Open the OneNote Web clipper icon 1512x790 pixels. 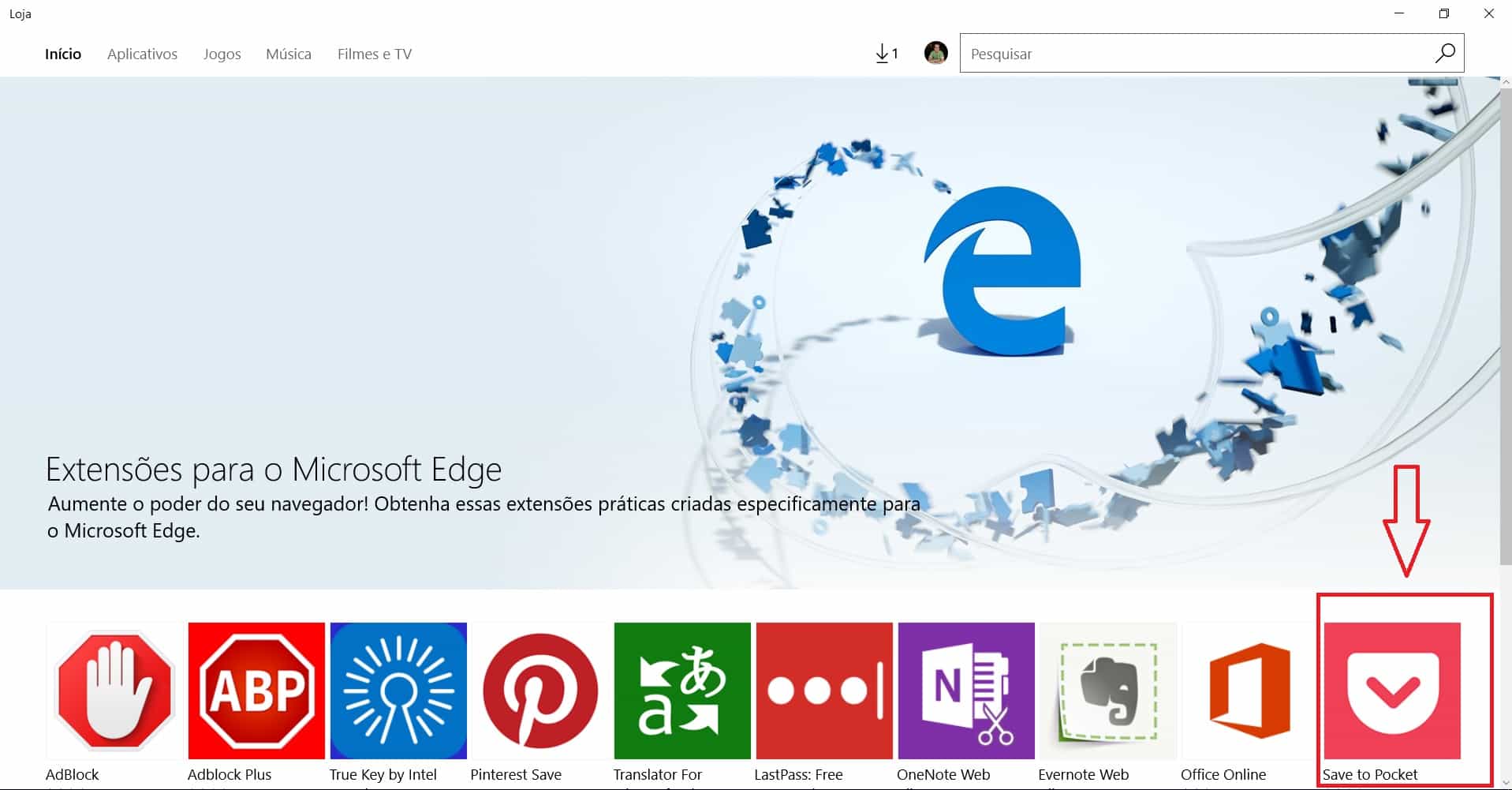point(966,691)
